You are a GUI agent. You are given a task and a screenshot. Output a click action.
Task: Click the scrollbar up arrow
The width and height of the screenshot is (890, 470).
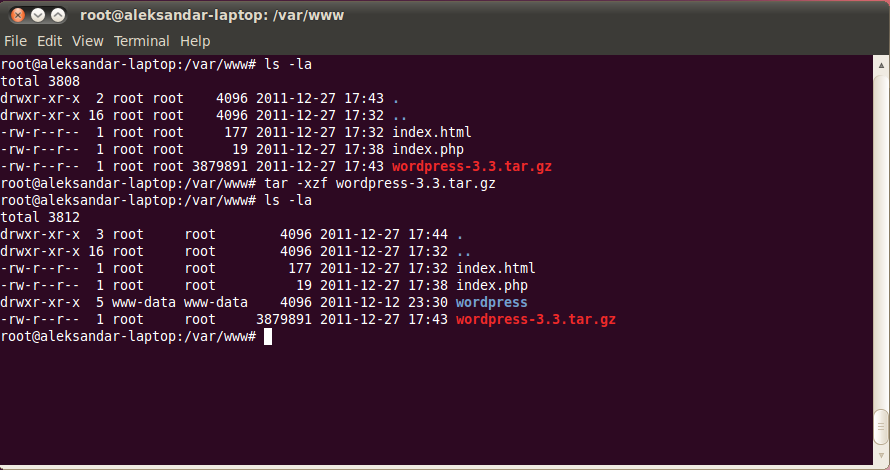point(881,65)
